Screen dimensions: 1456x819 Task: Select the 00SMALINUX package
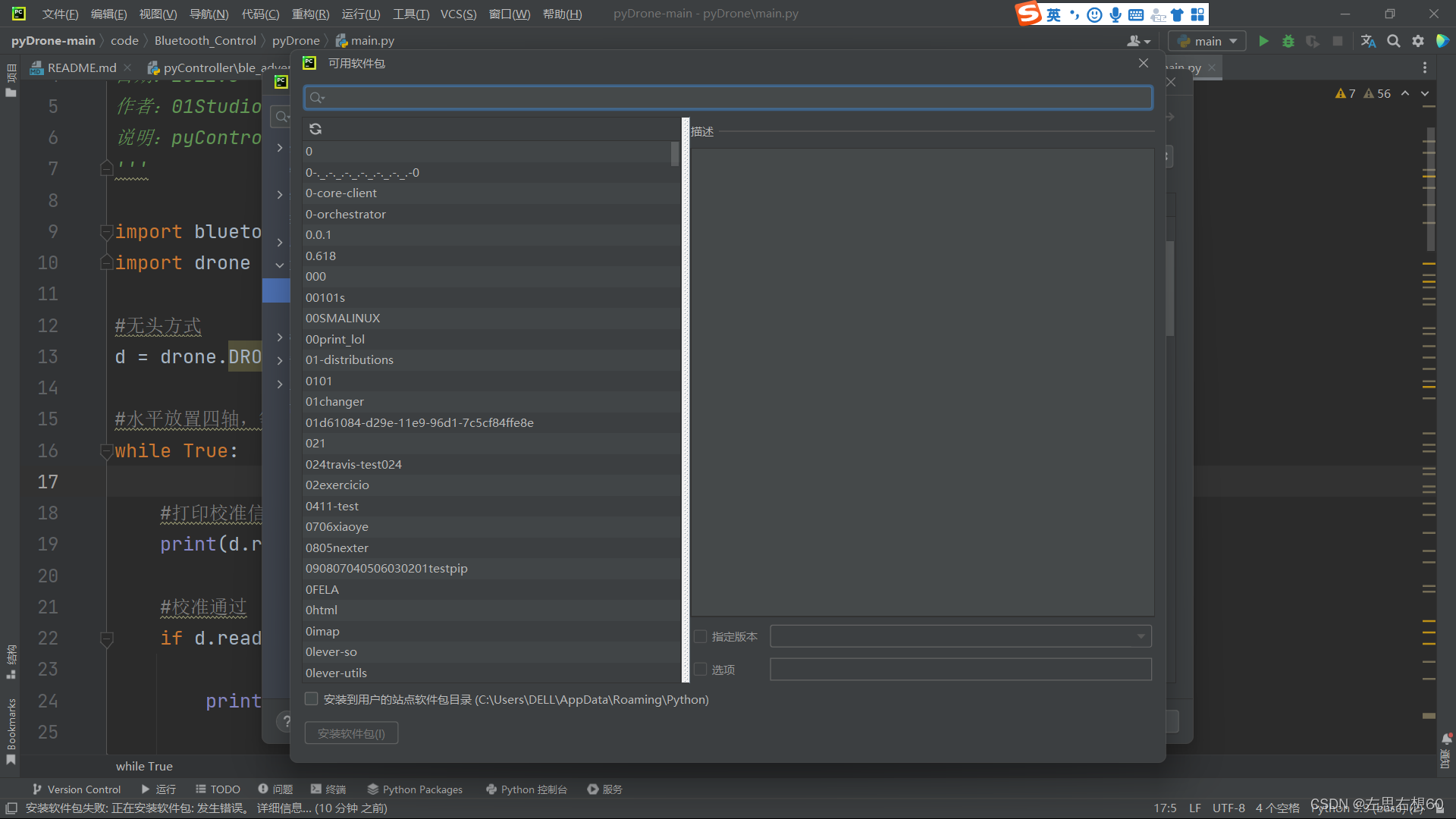[491, 318]
